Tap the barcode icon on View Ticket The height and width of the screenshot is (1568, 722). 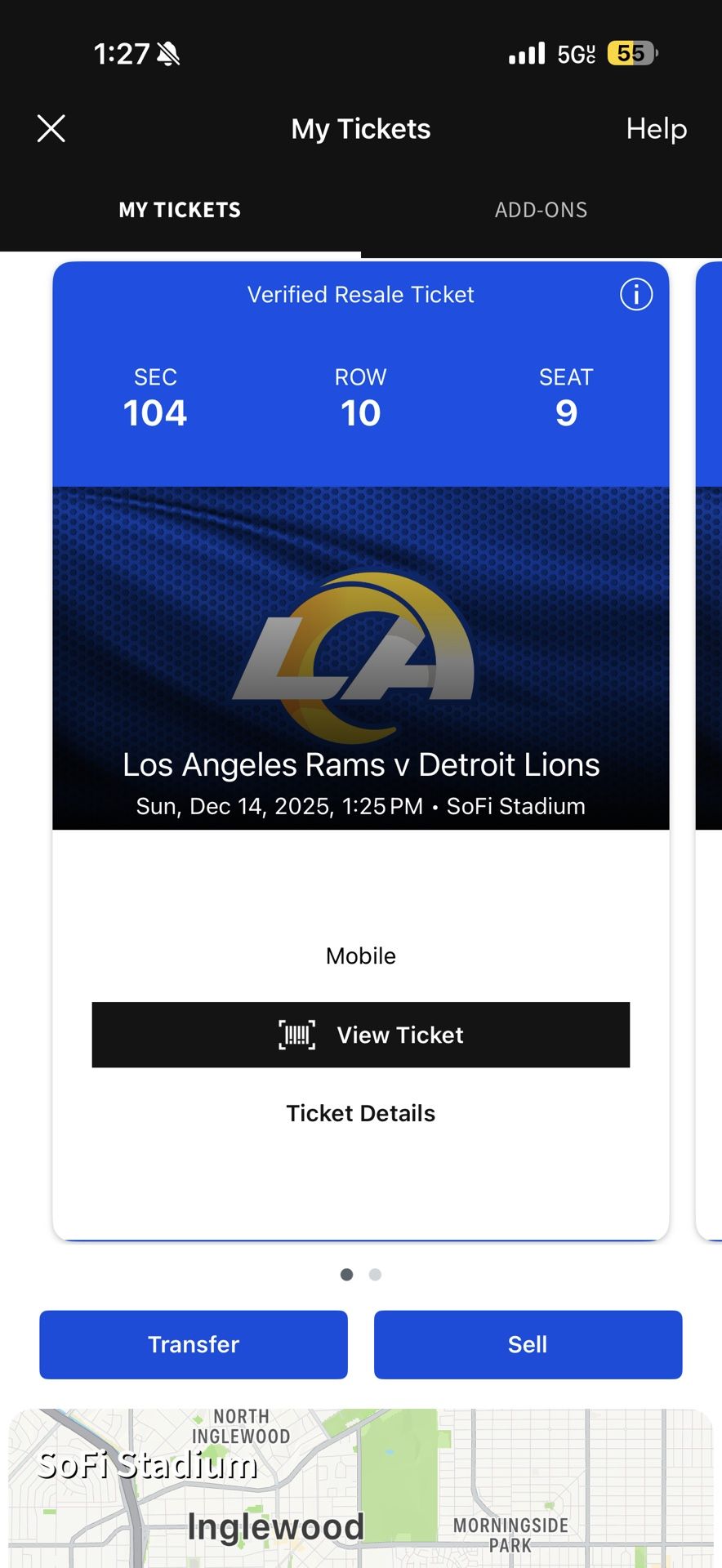[297, 1035]
